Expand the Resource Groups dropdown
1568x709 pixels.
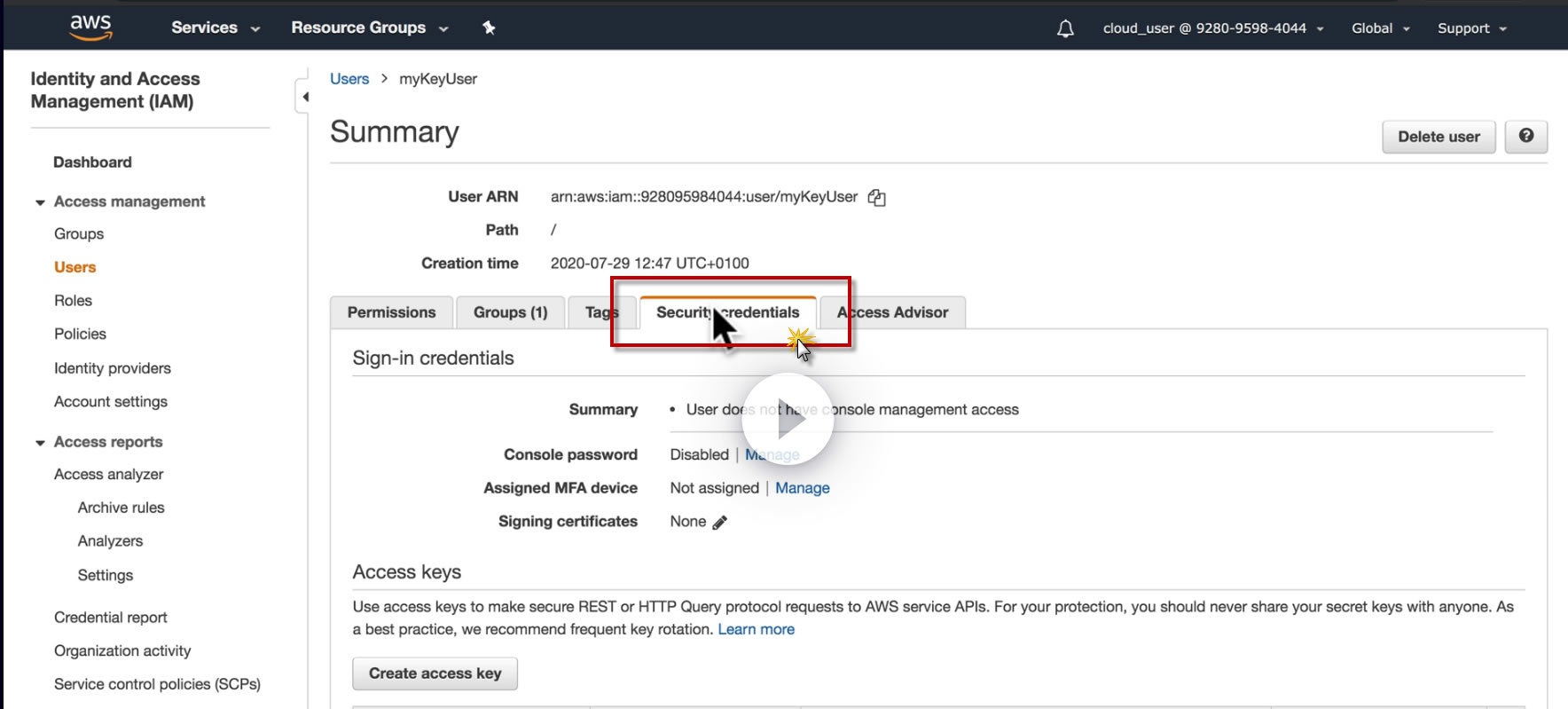pyautogui.click(x=369, y=28)
